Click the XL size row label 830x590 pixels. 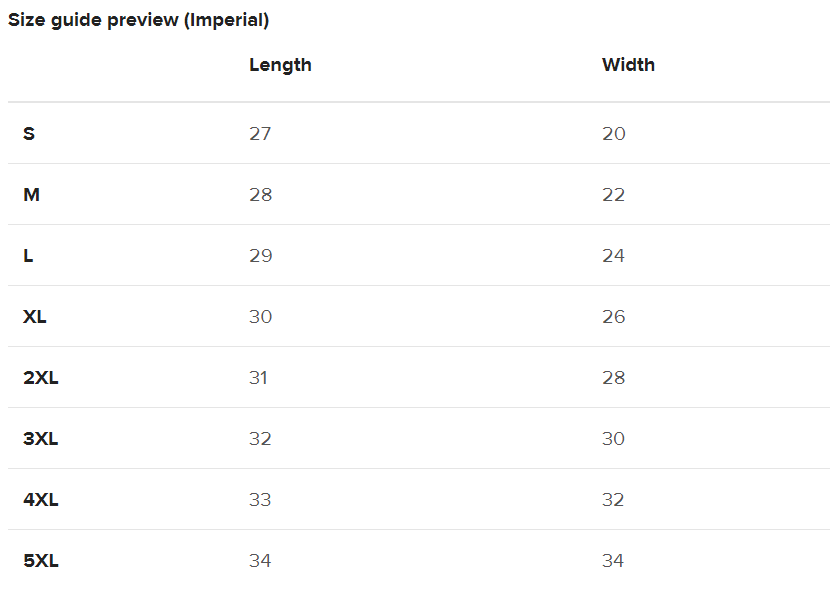[x=35, y=317]
